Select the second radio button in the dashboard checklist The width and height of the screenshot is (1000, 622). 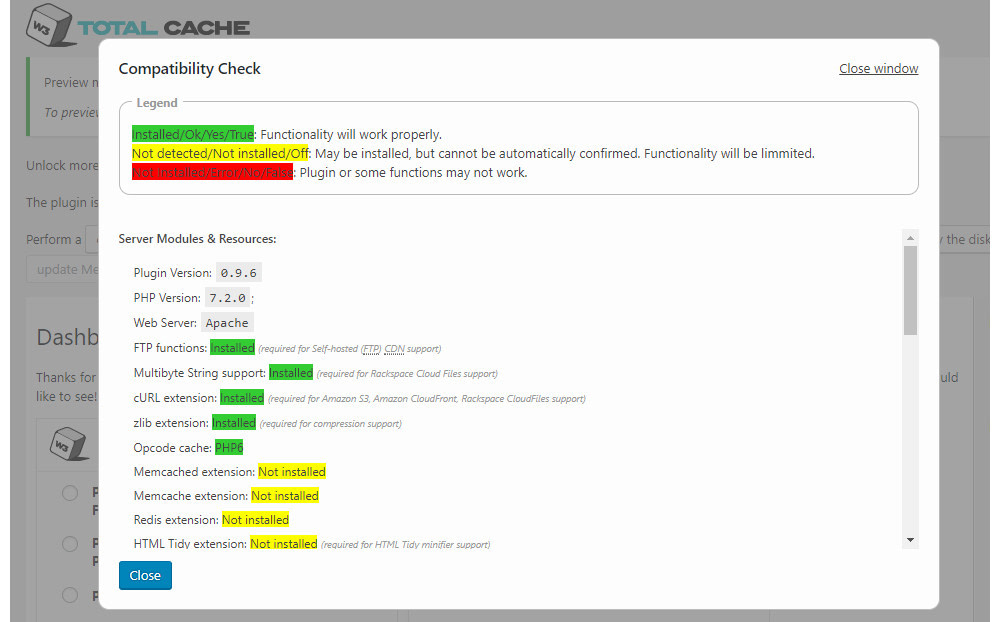pyautogui.click(x=69, y=544)
